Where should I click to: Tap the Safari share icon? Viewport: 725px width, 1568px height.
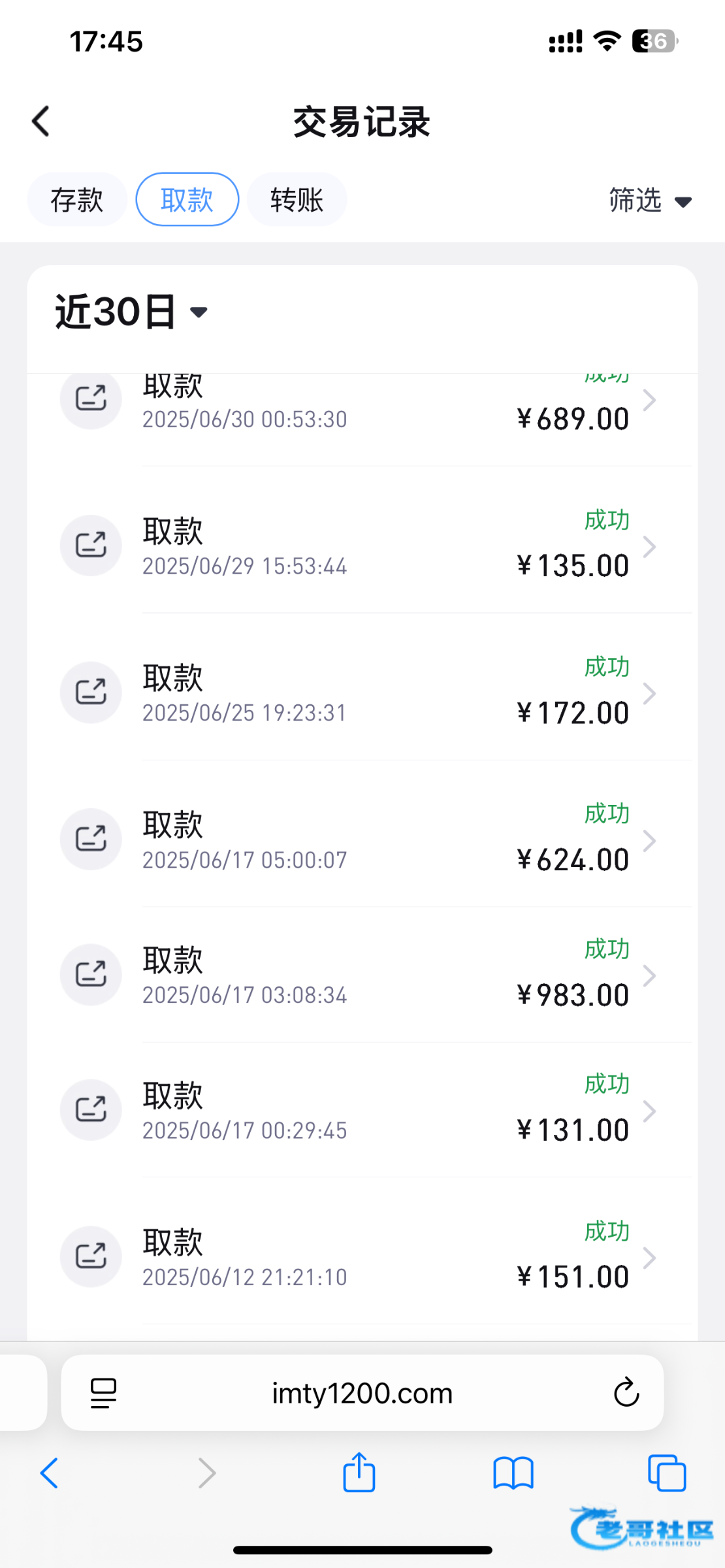359,1473
